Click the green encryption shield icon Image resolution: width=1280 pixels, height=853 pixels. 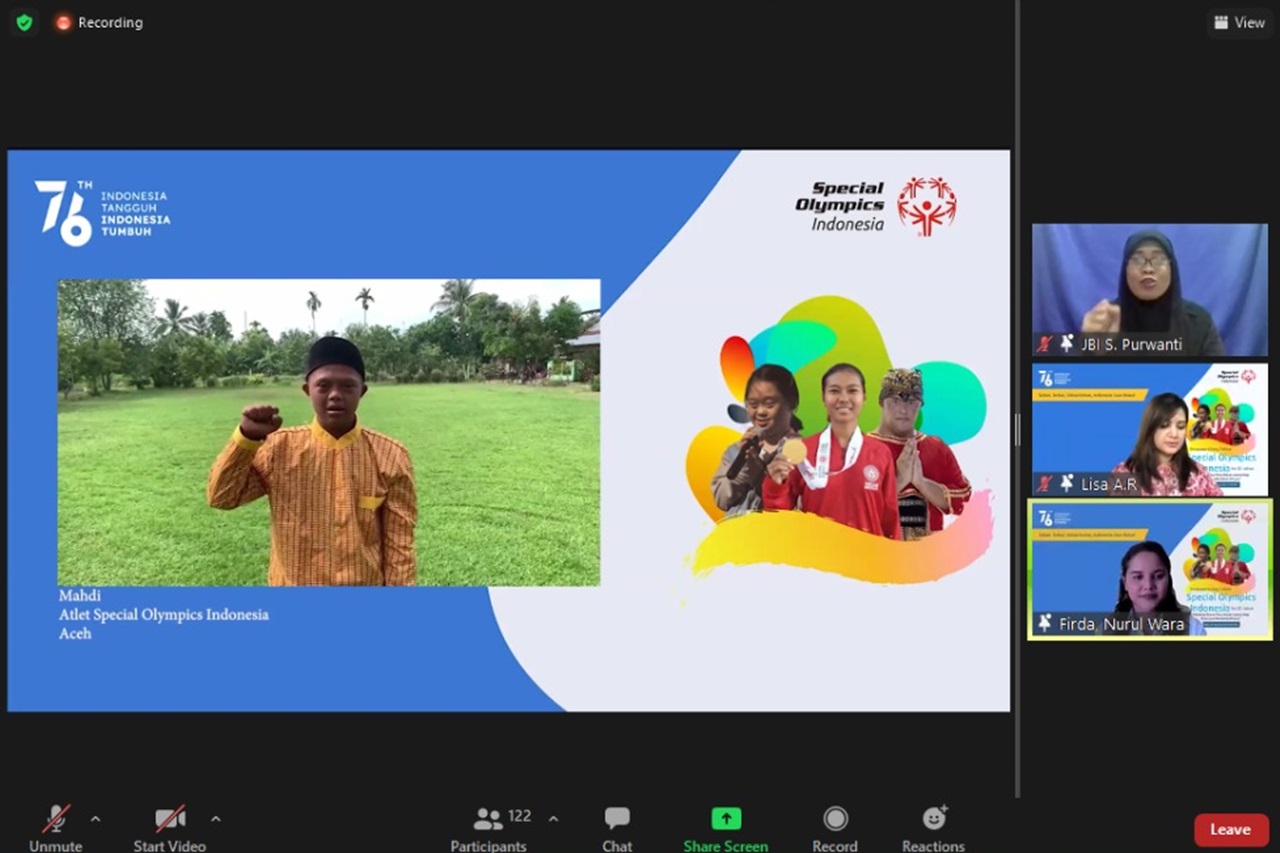tap(24, 22)
